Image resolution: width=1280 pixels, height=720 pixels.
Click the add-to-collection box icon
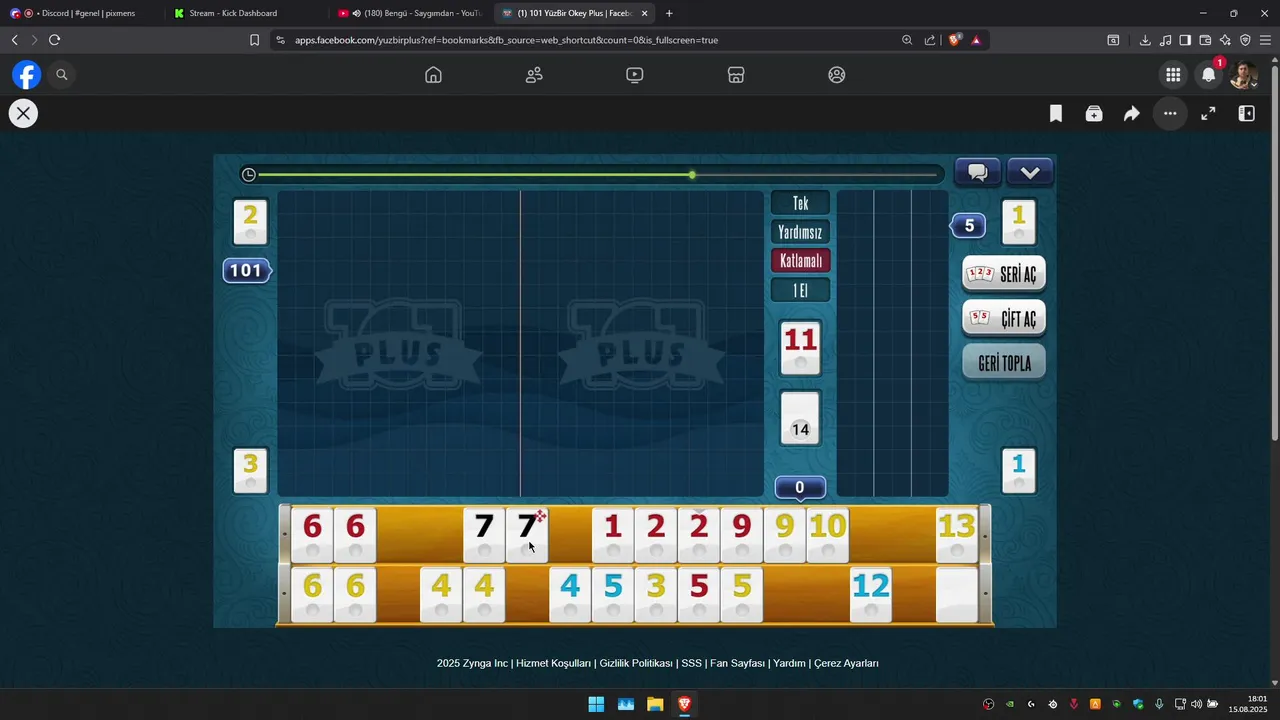(x=1094, y=114)
